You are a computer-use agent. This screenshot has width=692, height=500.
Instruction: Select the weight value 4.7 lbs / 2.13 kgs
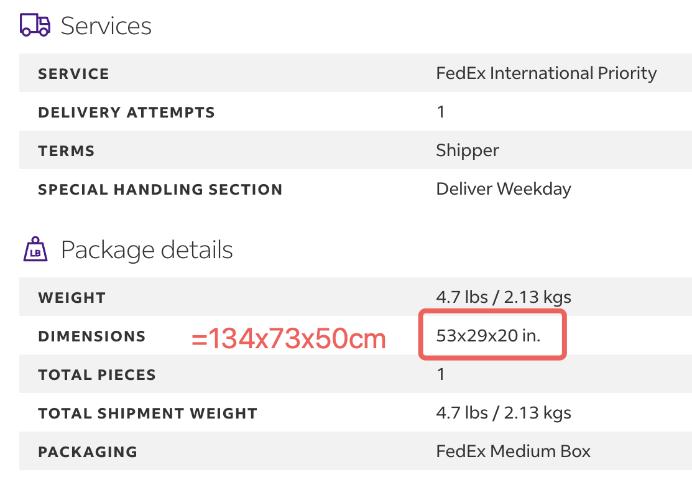coord(504,297)
